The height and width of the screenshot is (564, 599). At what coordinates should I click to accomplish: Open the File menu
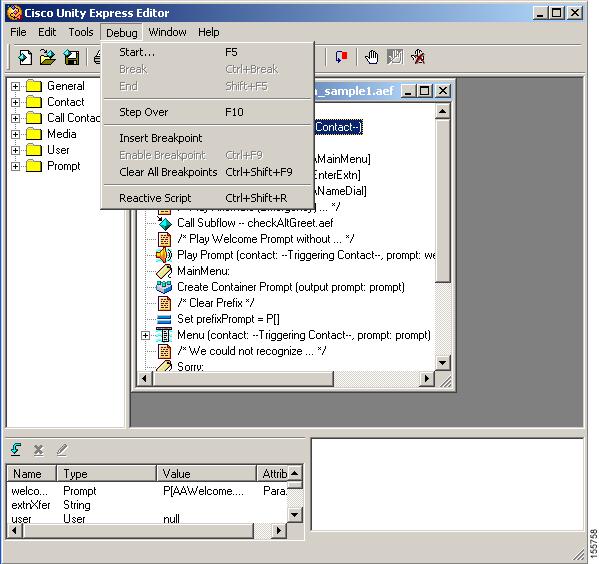coord(18,32)
